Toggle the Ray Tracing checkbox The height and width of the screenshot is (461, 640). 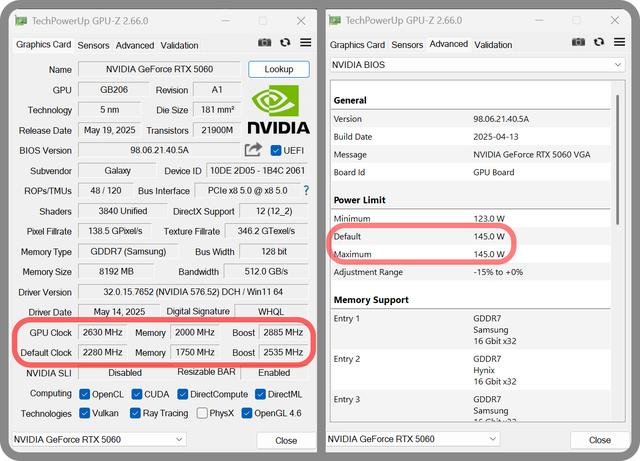[135, 413]
